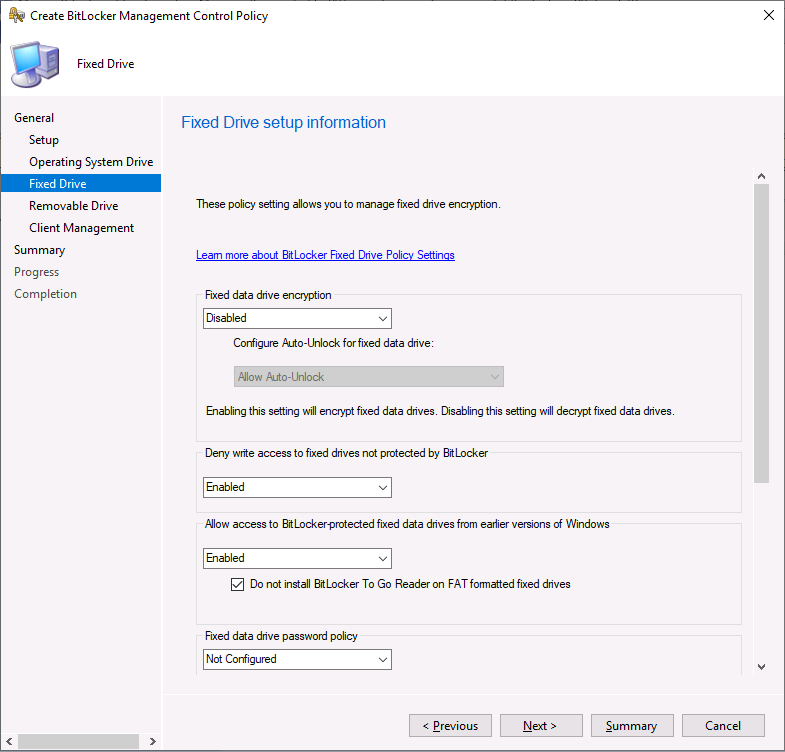Open Allow access from earlier Windows dropdown

tap(297, 558)
